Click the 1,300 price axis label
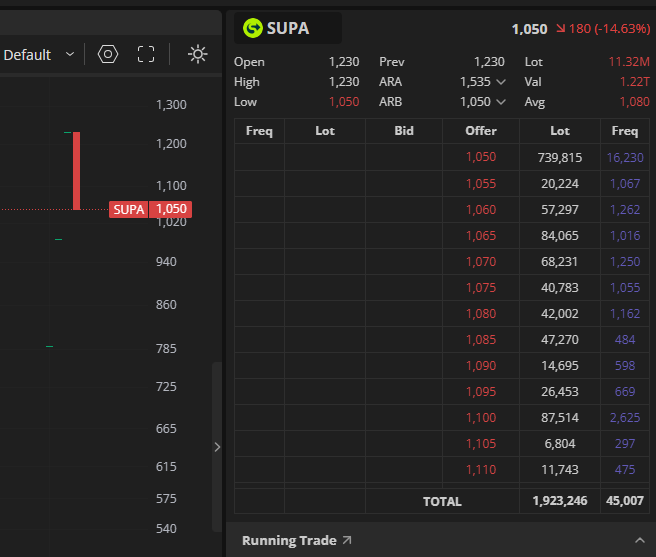Viewport: 656px width, 557px height. pos(171,105)
